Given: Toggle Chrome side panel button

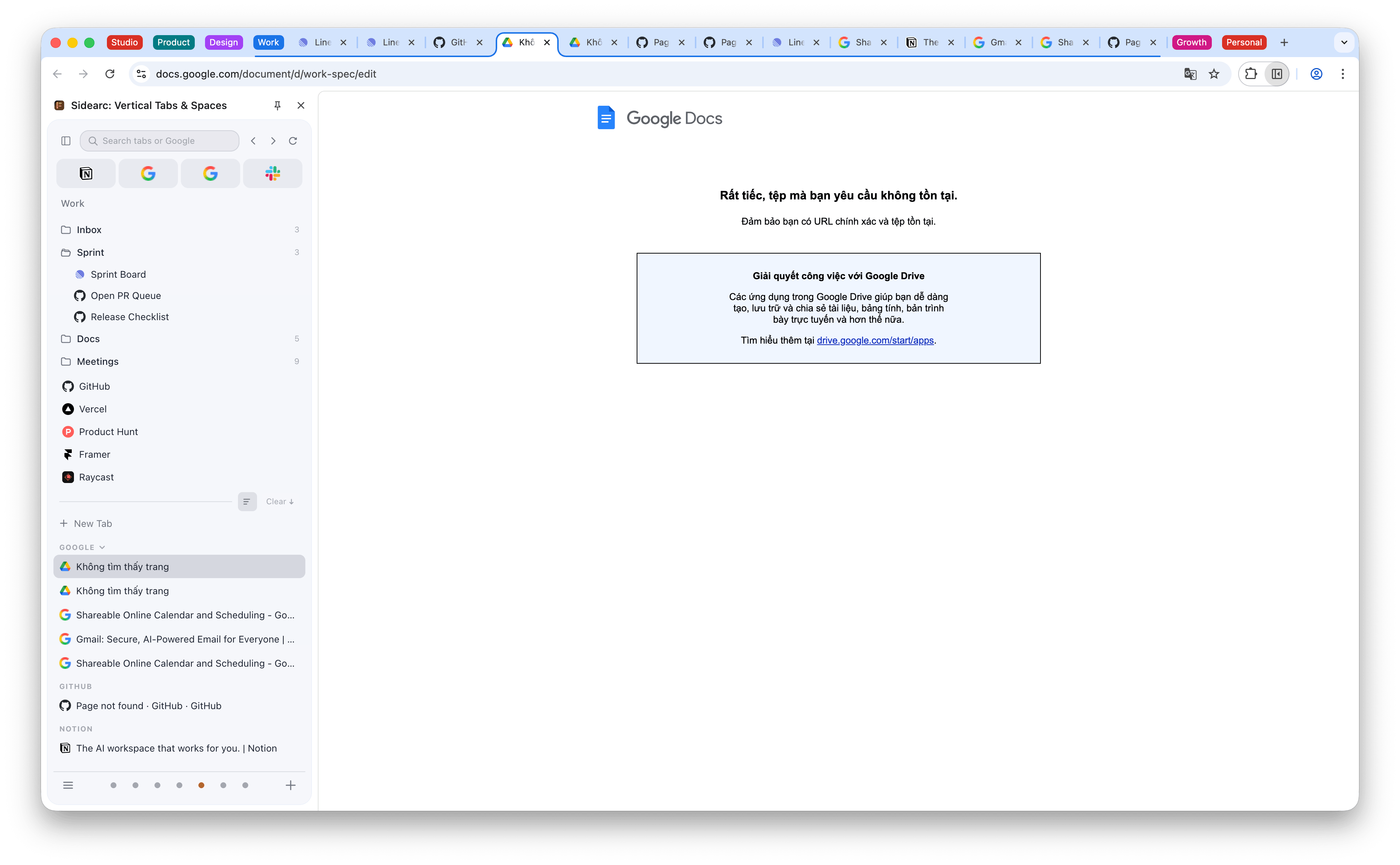Looking at the screenshot, I should click(1276, 74).
